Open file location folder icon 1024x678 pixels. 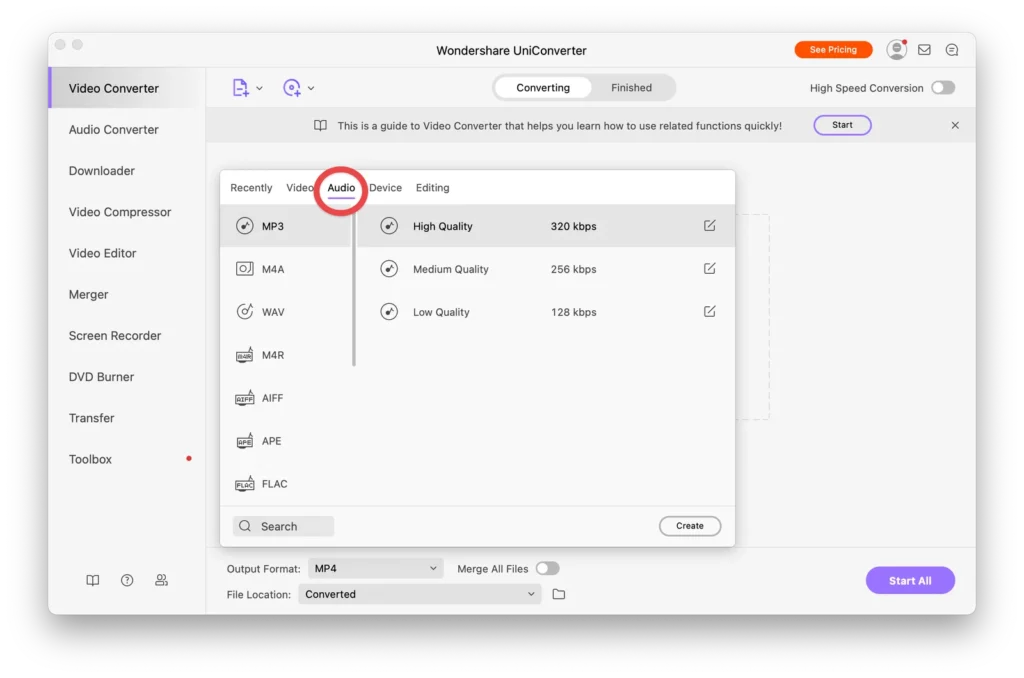pos(559,594)
